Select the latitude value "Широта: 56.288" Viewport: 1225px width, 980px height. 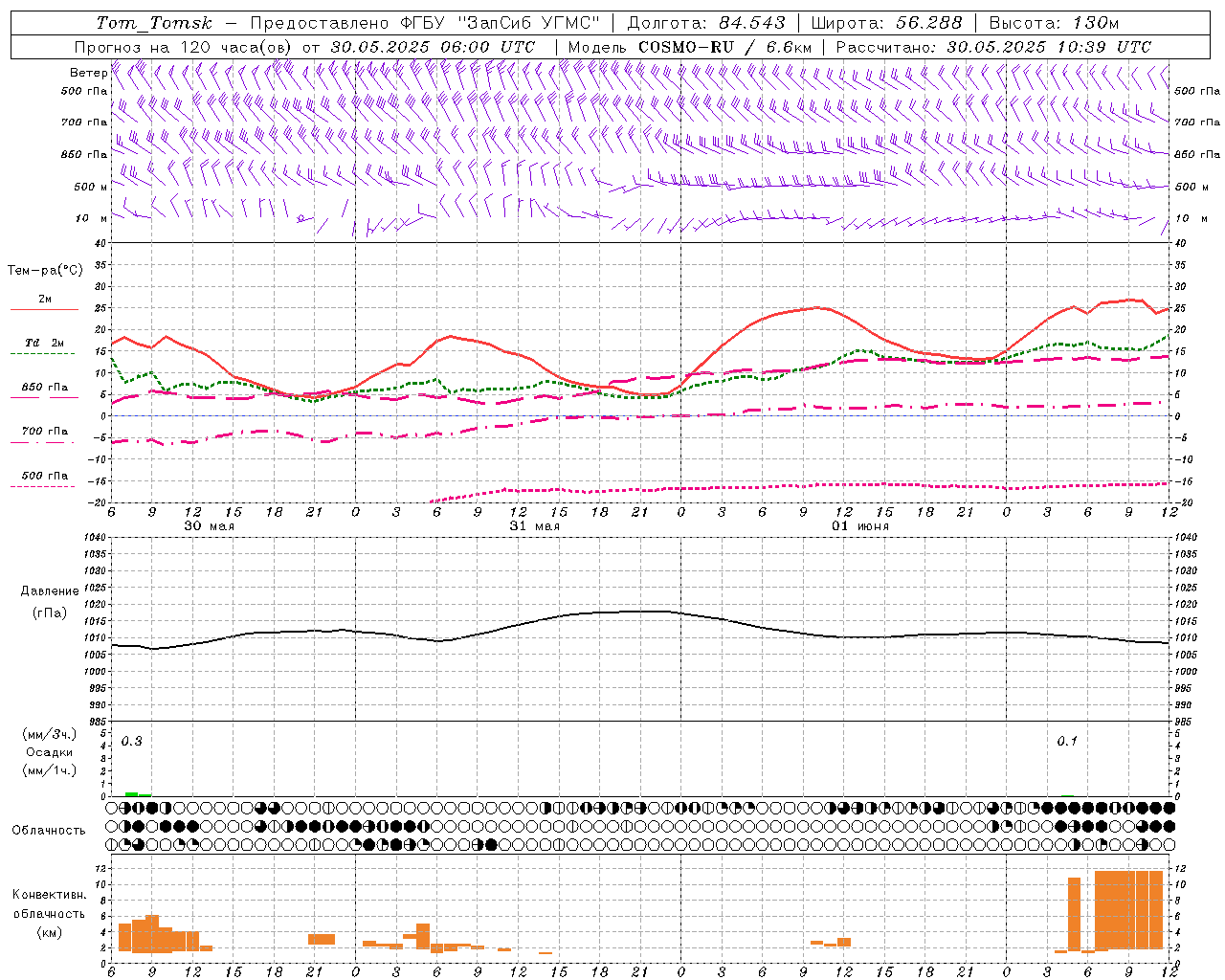click(x=886, y=23)
